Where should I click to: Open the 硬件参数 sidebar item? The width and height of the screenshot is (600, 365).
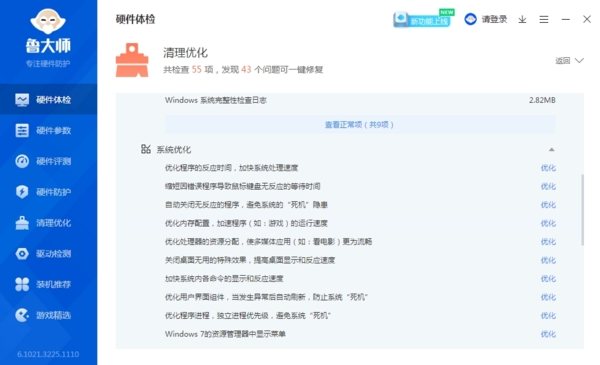pos(49,130)
